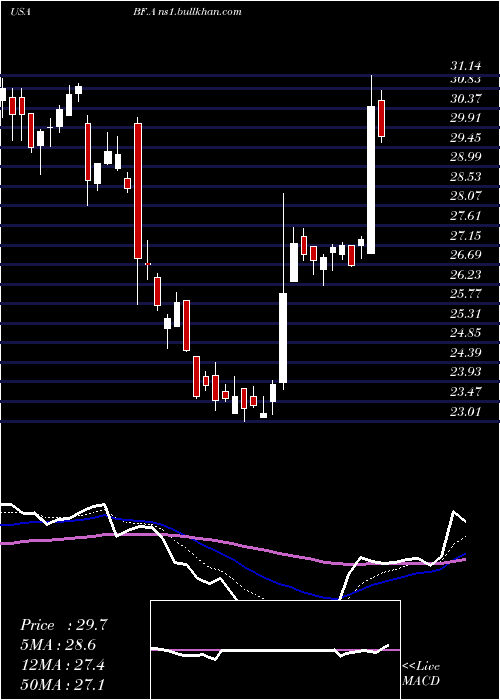The width and height of the screenshot is (500, 700).
Task: Click the 27.15 price axis label
Action: [x=466, y=235]
